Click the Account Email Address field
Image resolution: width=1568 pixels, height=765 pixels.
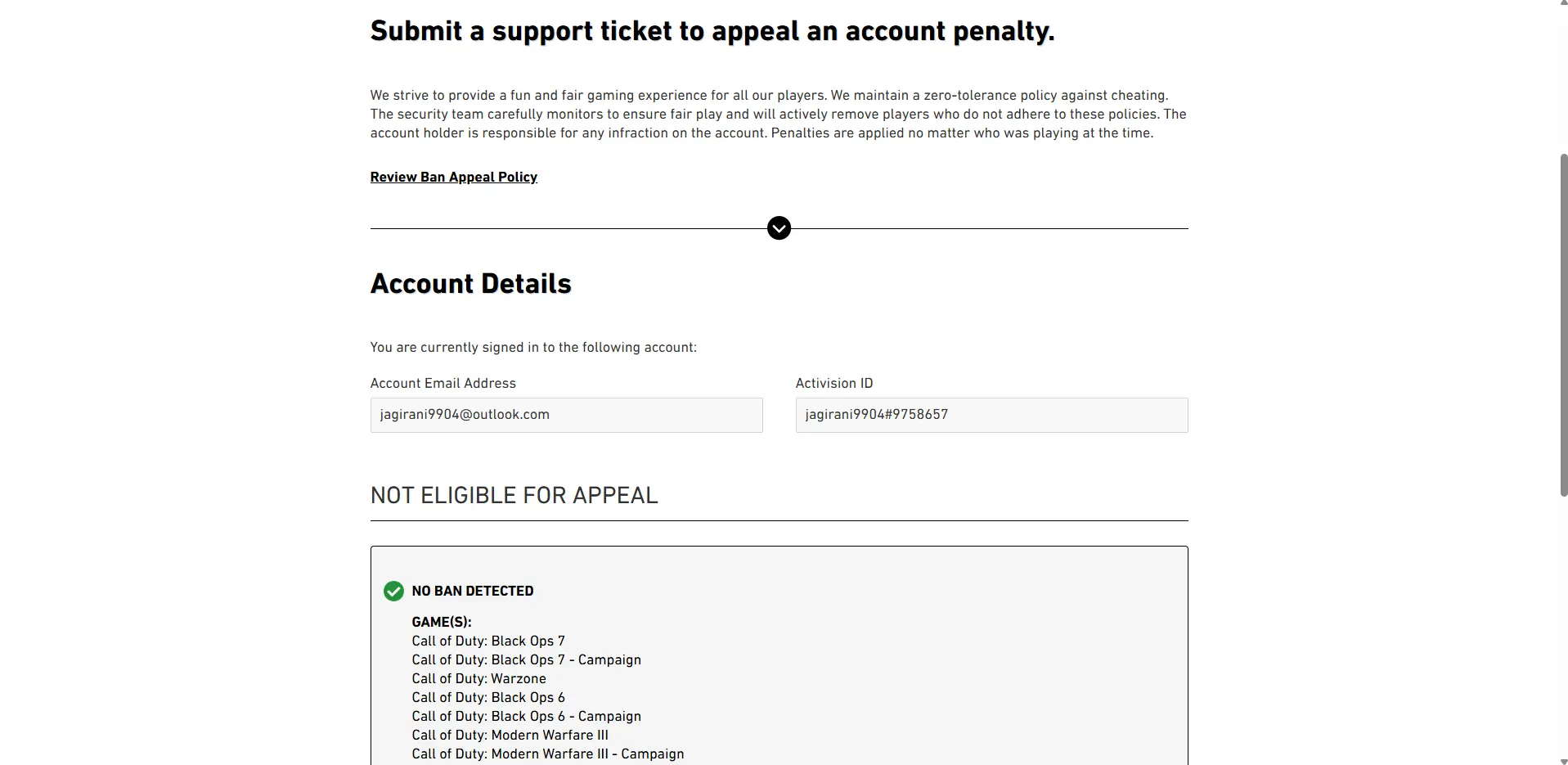(x=566, y=415)
